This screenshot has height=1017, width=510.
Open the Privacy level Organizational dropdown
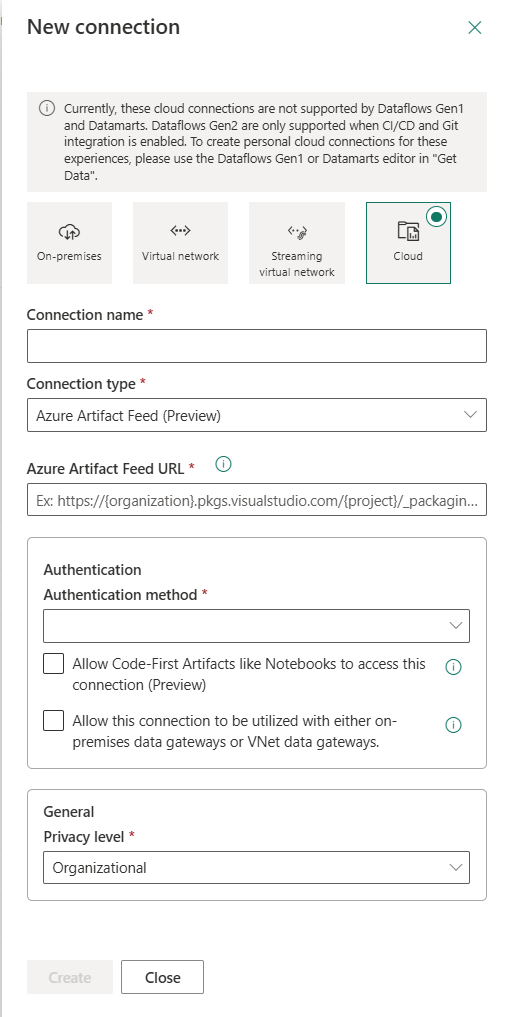[x=256, y=867]
